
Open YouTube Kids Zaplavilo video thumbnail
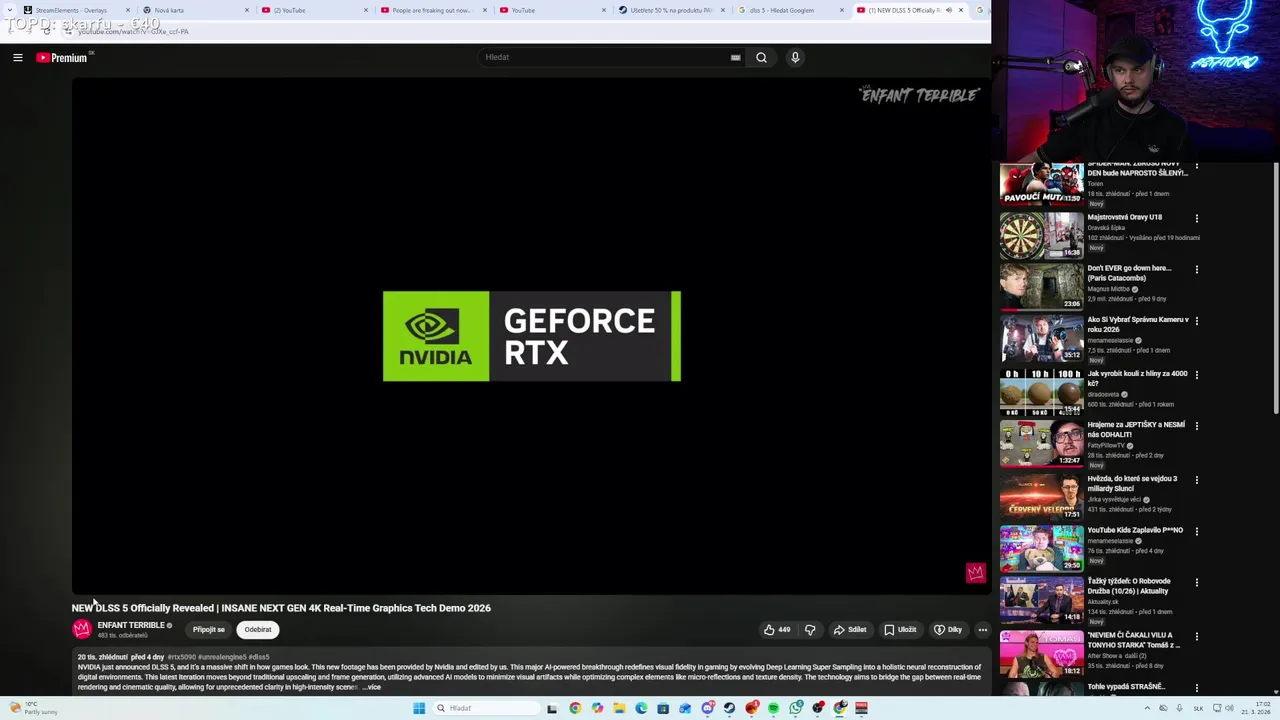click(x=1041, y=548)
